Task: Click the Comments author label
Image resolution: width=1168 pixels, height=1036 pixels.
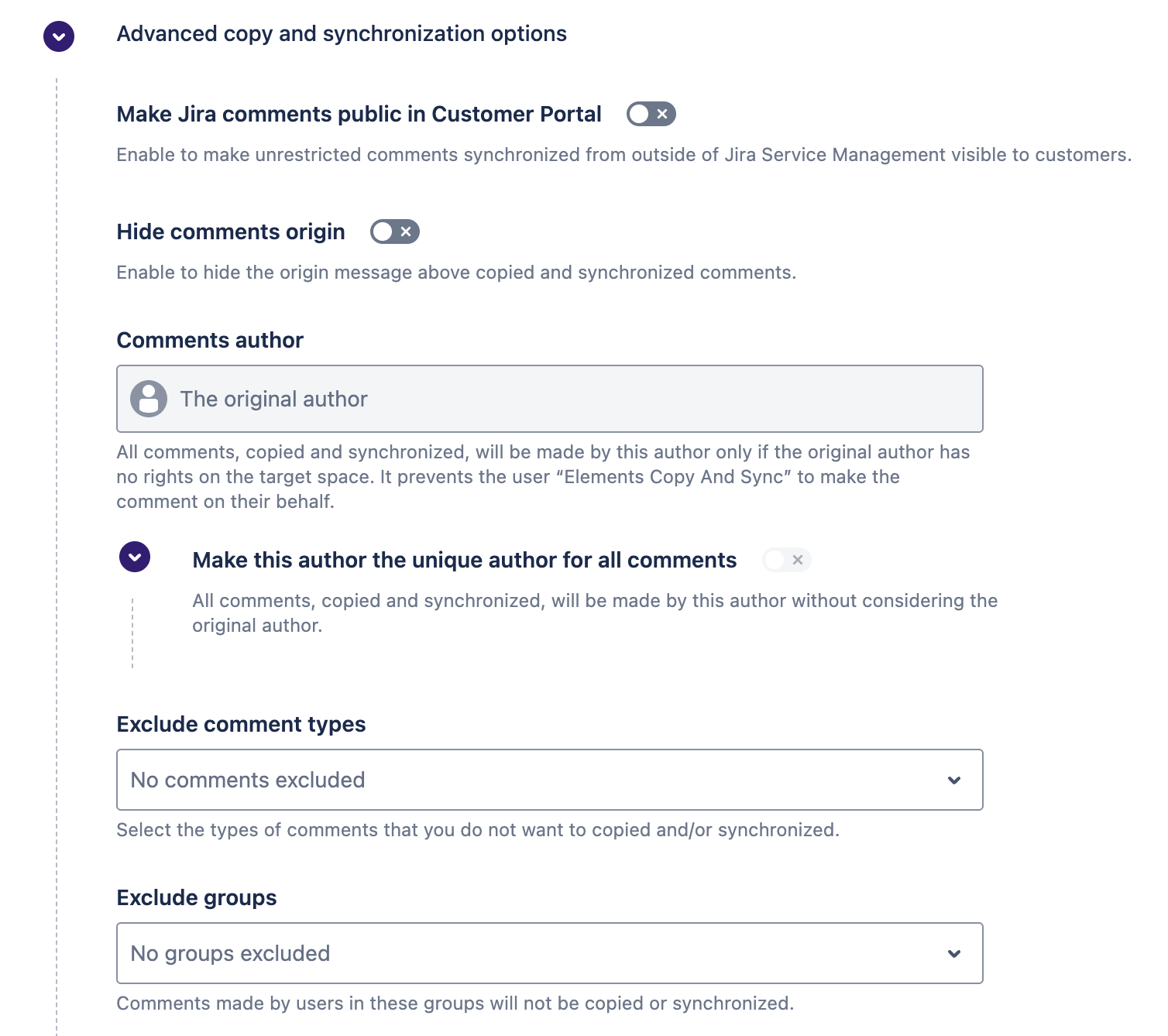Action: pos(210,340)
